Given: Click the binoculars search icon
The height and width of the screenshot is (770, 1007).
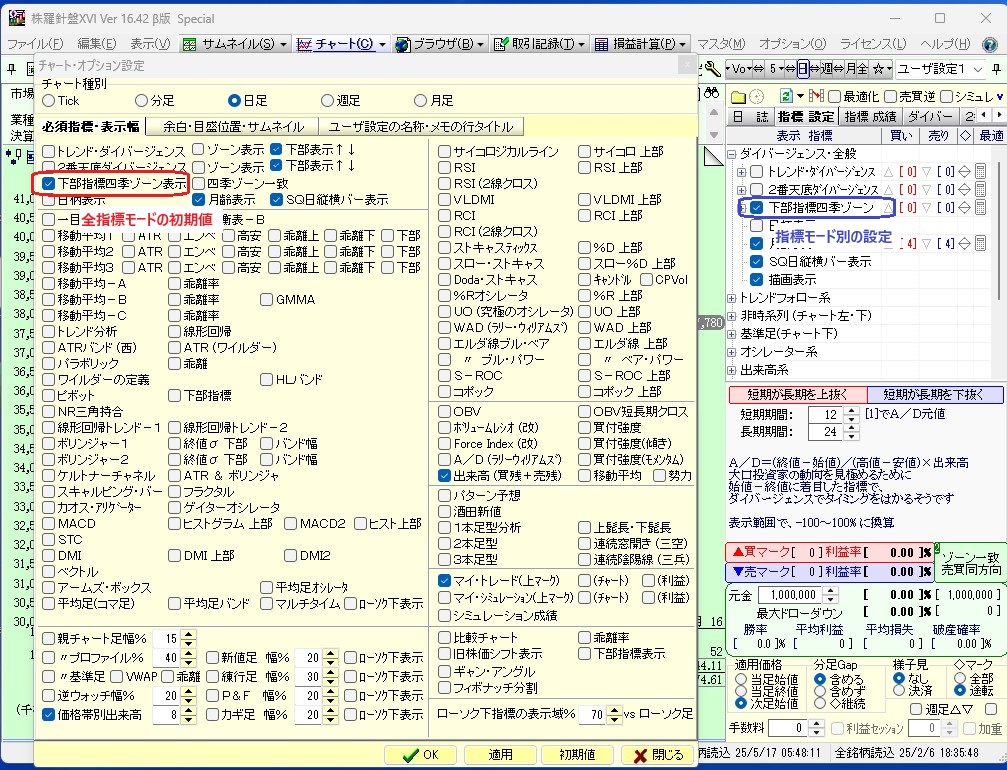Looking at the screenshot, I should click(x=711, y=94).
